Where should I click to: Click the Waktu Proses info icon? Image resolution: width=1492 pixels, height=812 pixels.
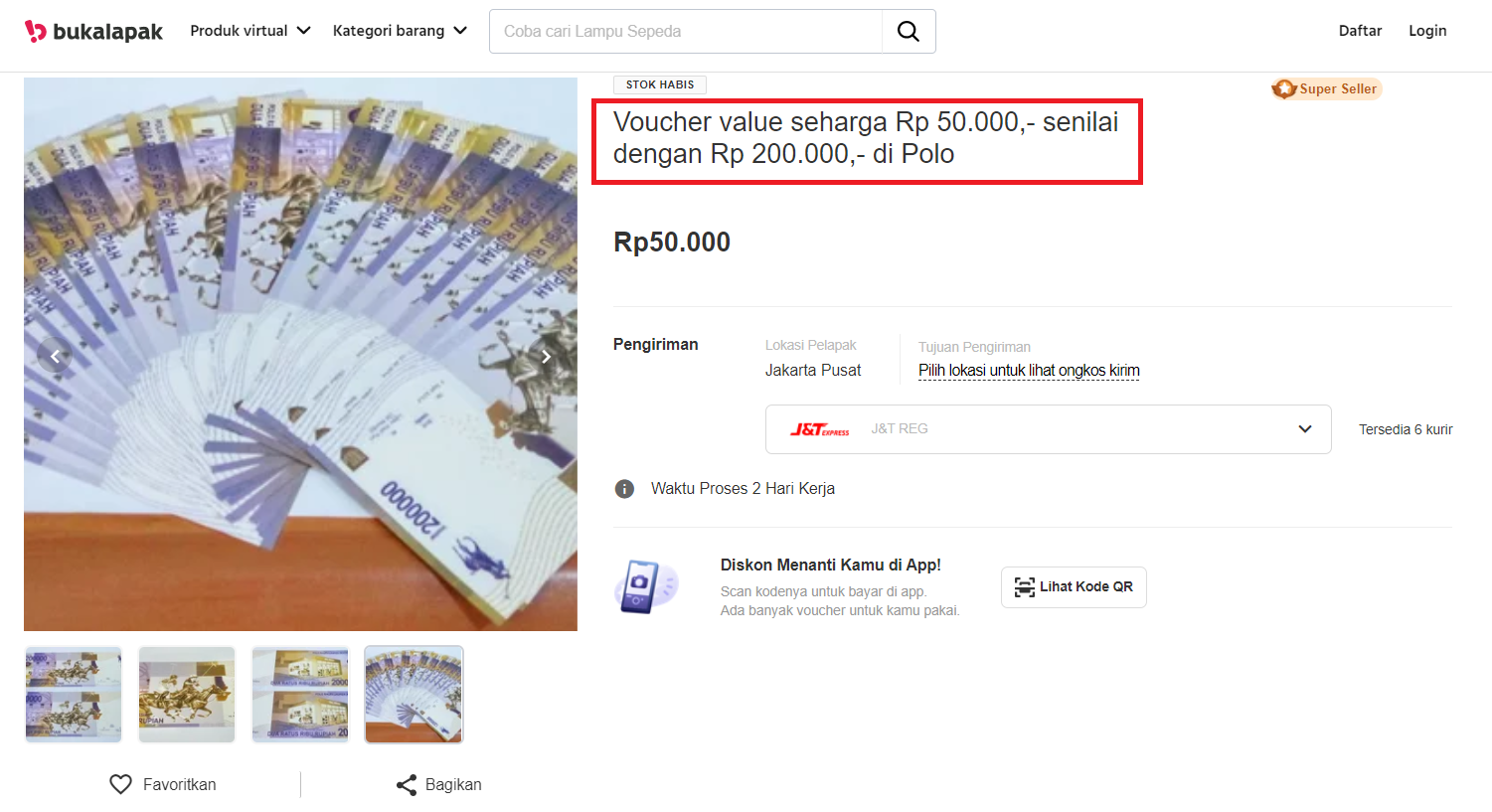624,489
